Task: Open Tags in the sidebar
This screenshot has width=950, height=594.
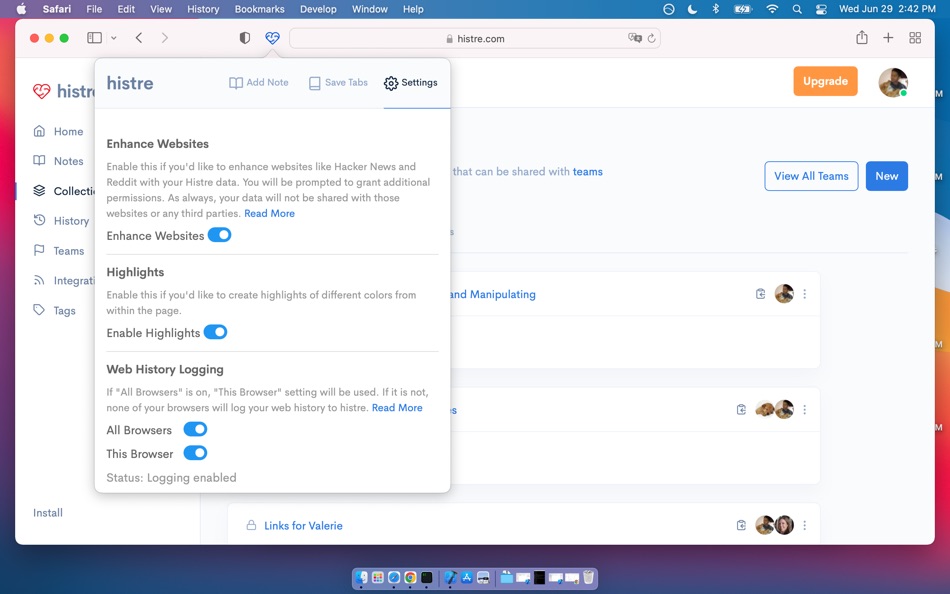Action: click(55, 310)
